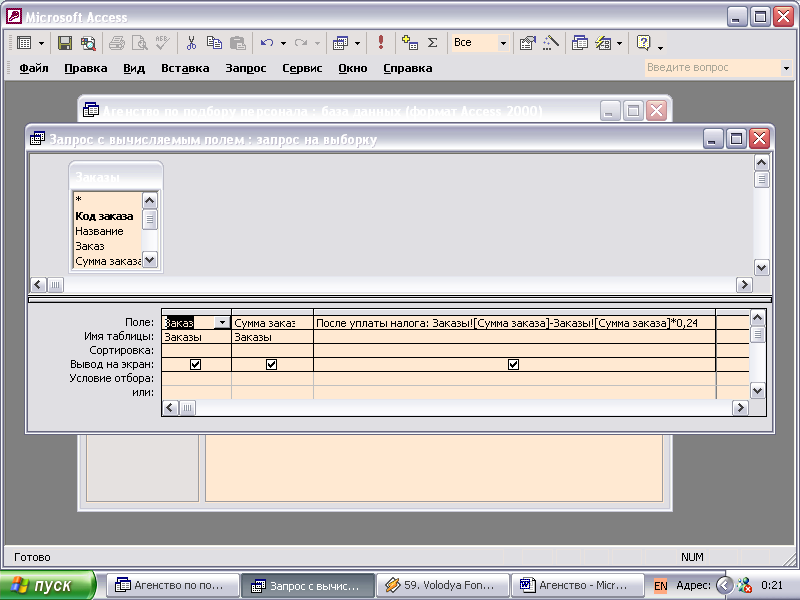The width and height of the screenshot is (800, 600).
Task: Open the View button dropdown arrow
Action: pos(41,43)
